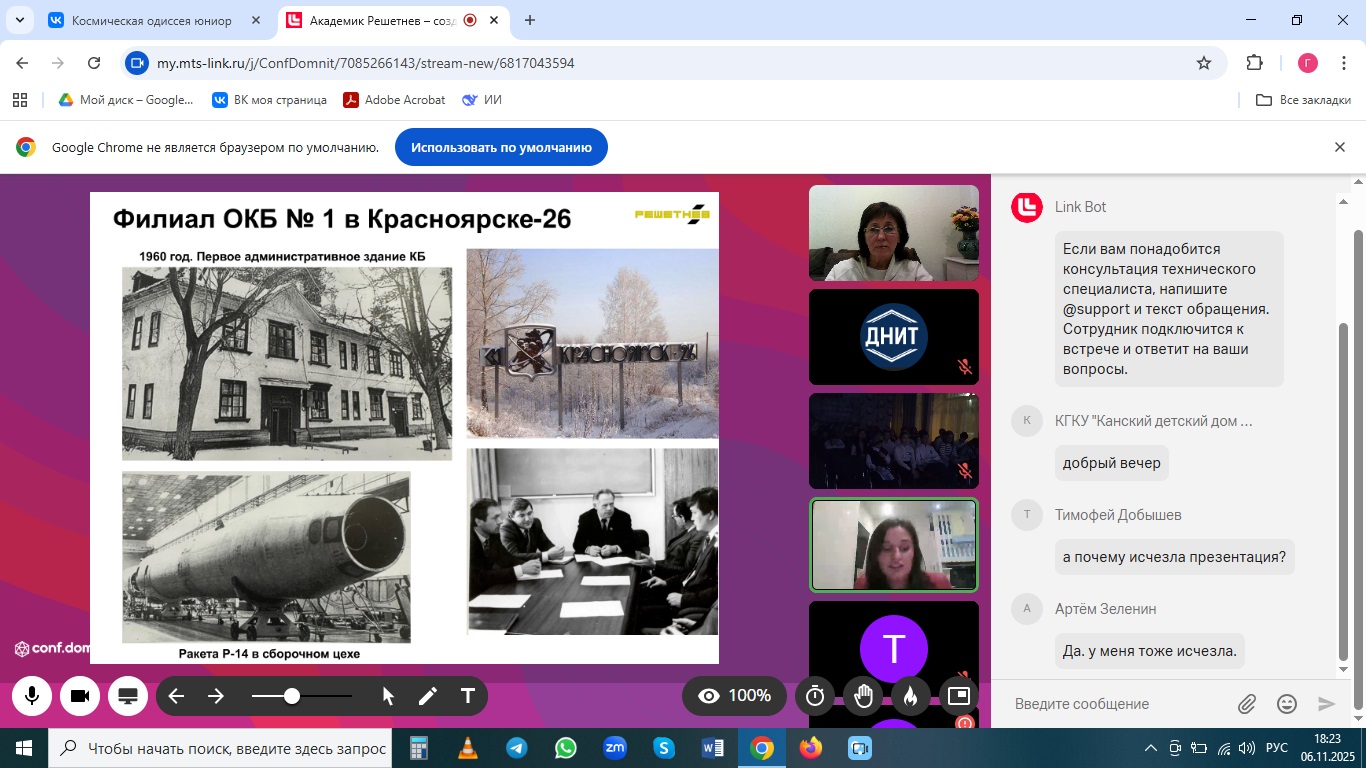
Task: Adjust the slide zoom slider handle
Action: (292, 696)
